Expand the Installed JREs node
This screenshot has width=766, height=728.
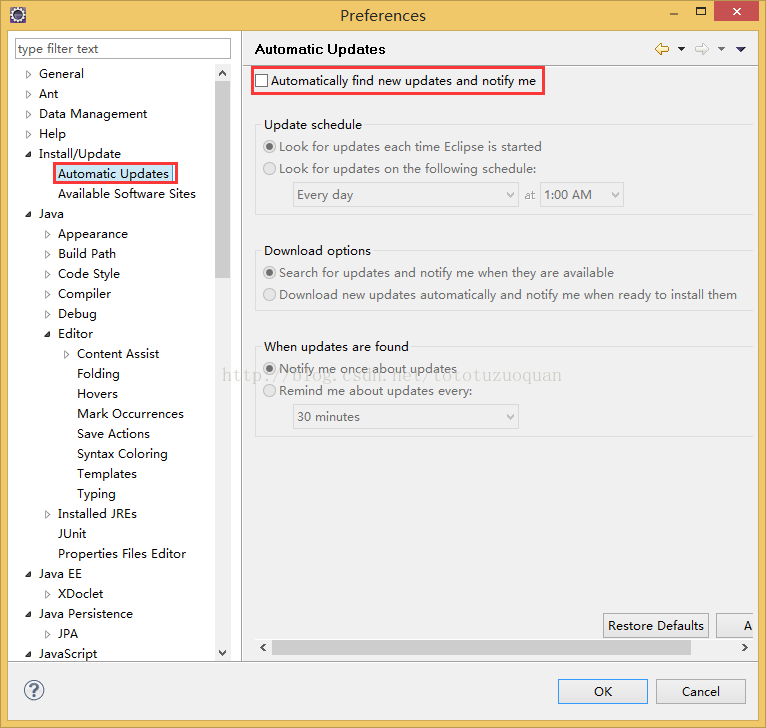pos(47,514)
